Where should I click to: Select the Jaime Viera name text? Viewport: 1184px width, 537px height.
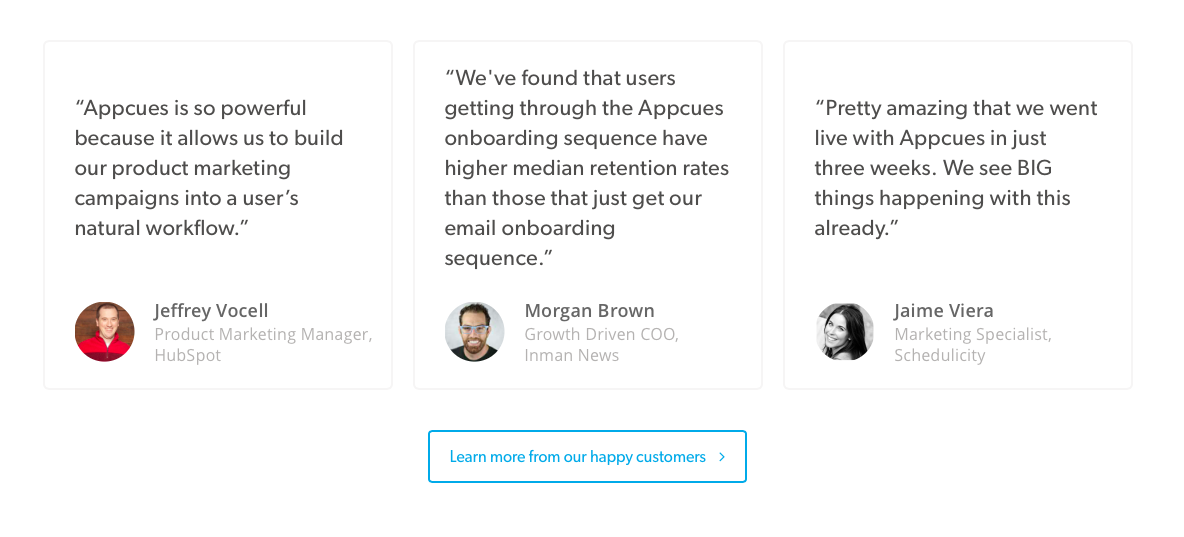pyautogui.click(x=944, y=311)
